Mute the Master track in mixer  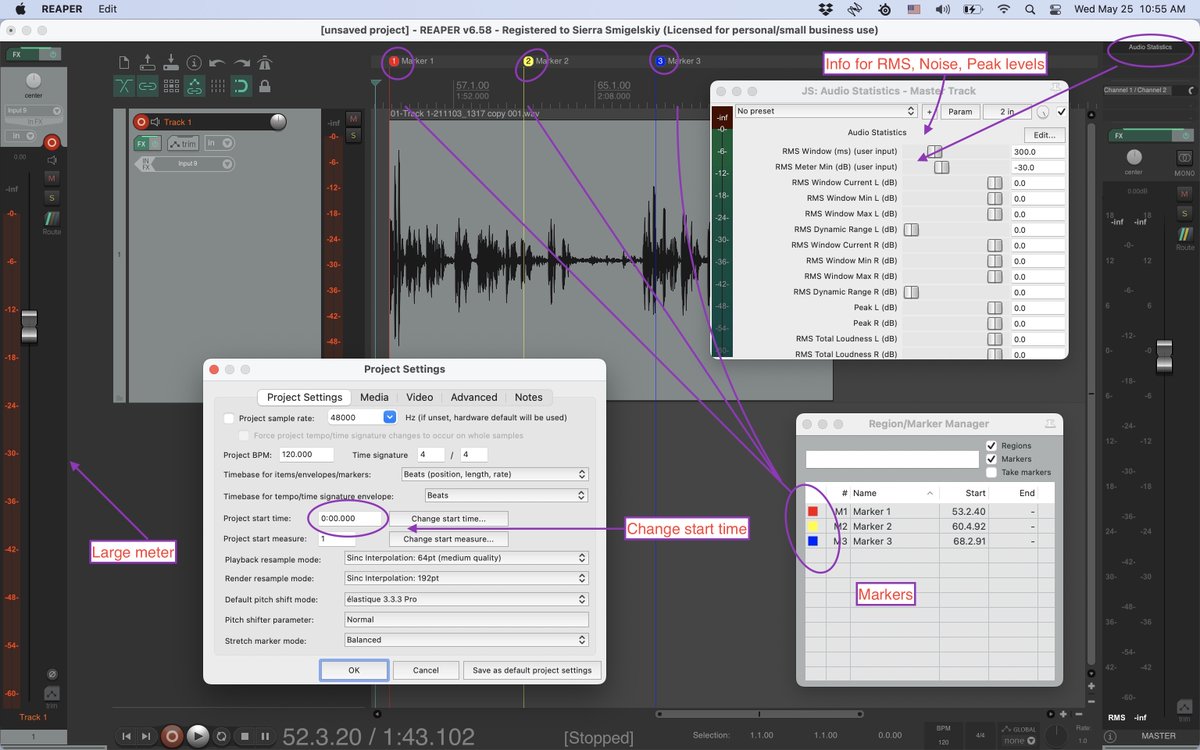pyautogui.click(x=1184, y=194)
